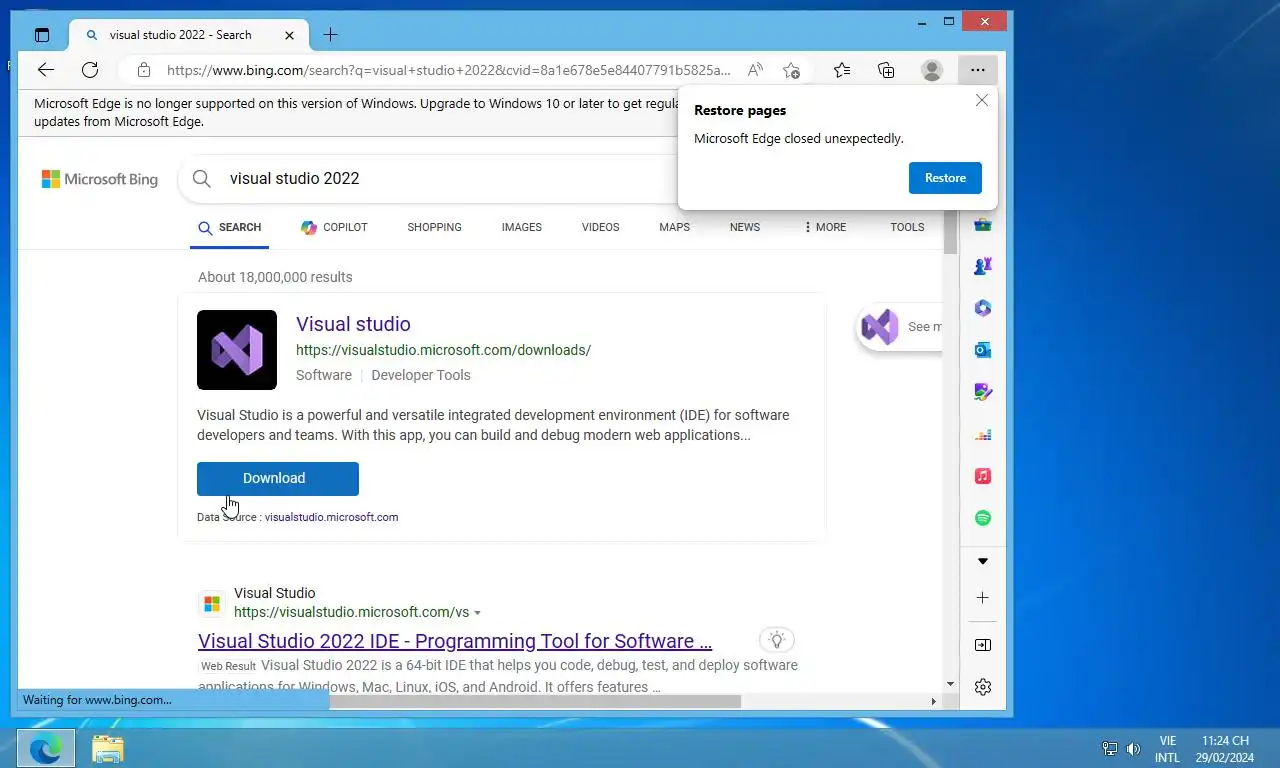Viewport: 1280px width, 768px height.
Task: Open Spotify from the sidebar
Action: (983, 518)
